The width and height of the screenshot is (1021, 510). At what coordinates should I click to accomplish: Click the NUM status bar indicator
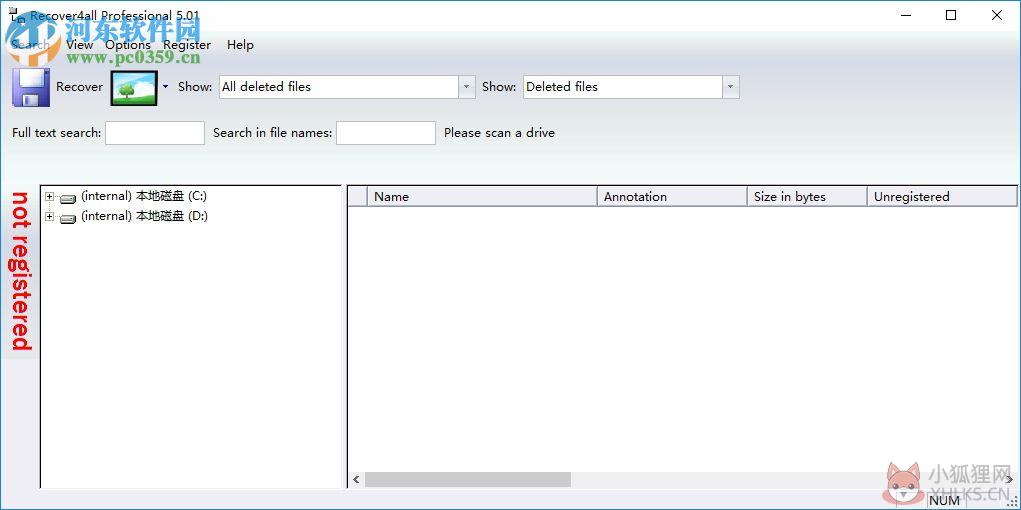[x=944, y=501]
